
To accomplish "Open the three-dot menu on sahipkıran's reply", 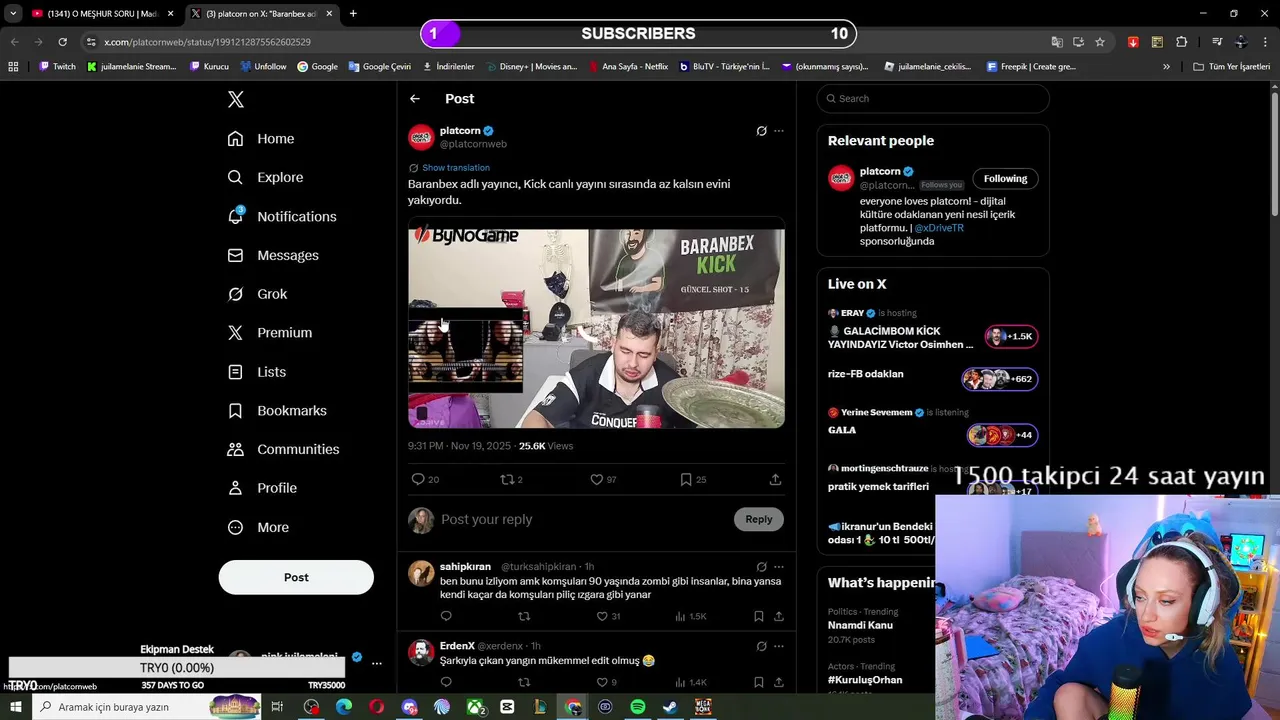I will pos(779,567).
